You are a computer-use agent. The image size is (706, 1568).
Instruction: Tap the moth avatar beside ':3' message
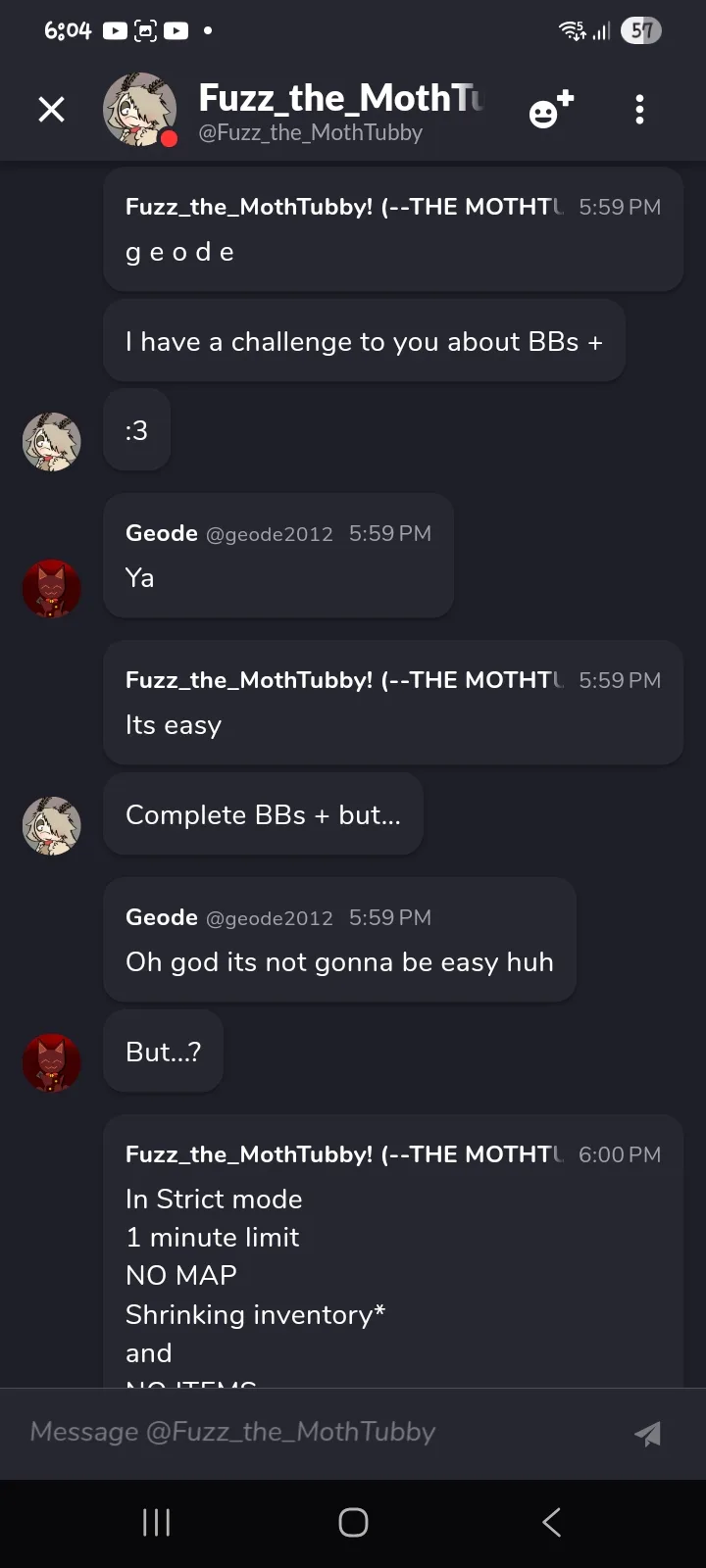point(52,442)
